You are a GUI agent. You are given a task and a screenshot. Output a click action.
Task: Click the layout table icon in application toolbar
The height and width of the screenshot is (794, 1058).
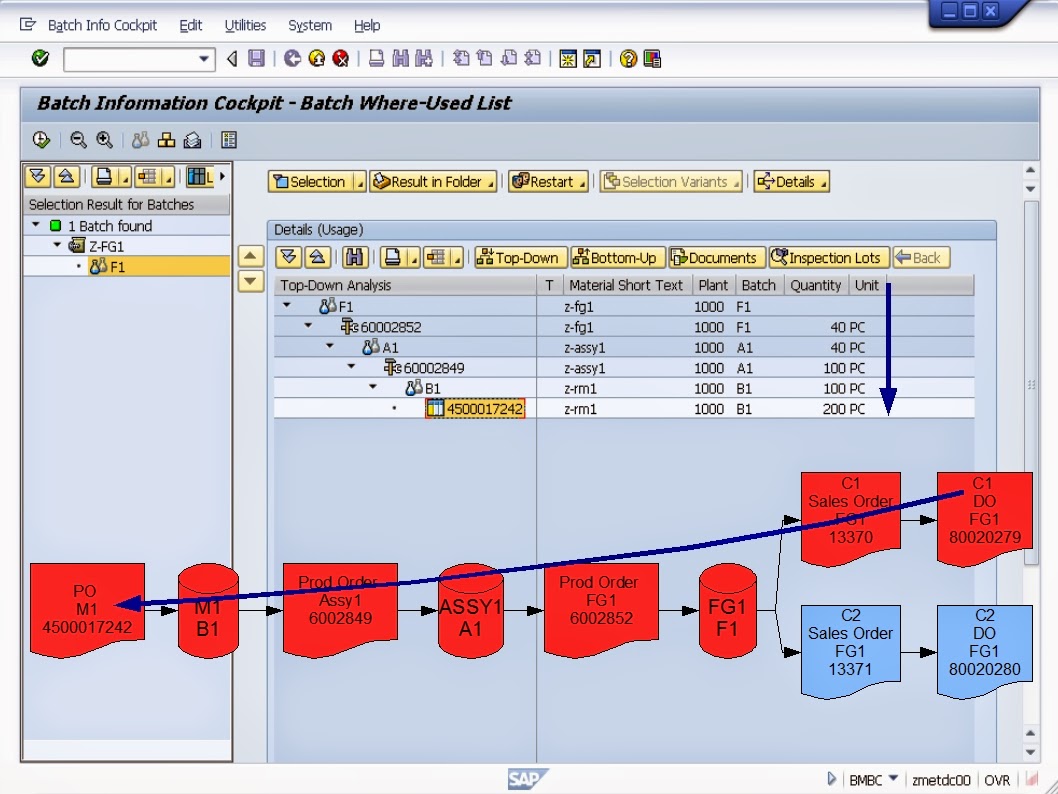(x=229, y=140)
